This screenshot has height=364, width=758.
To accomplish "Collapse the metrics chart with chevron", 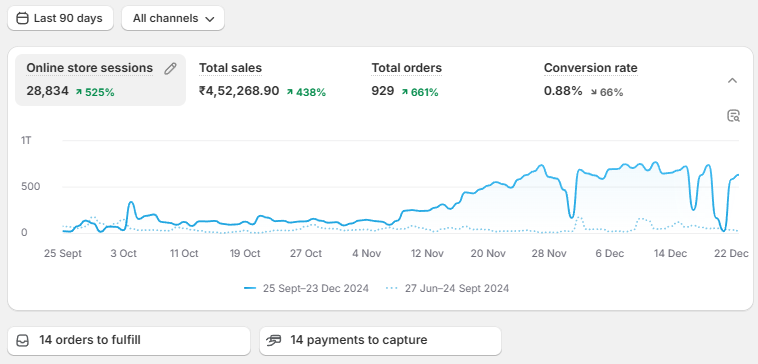I will [x=732, y=80].
